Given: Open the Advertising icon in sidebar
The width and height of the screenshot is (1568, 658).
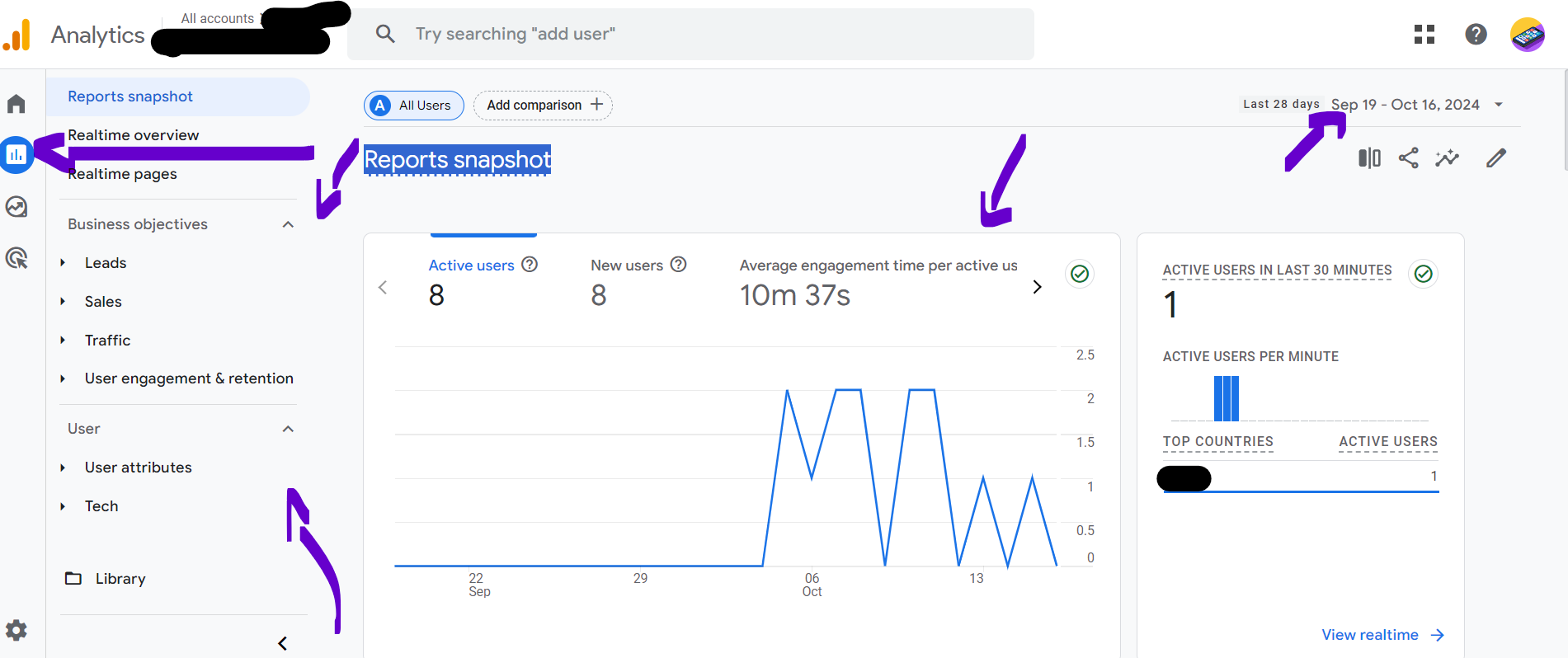Looking at the screenshot, I should click(x=16, y=258).
